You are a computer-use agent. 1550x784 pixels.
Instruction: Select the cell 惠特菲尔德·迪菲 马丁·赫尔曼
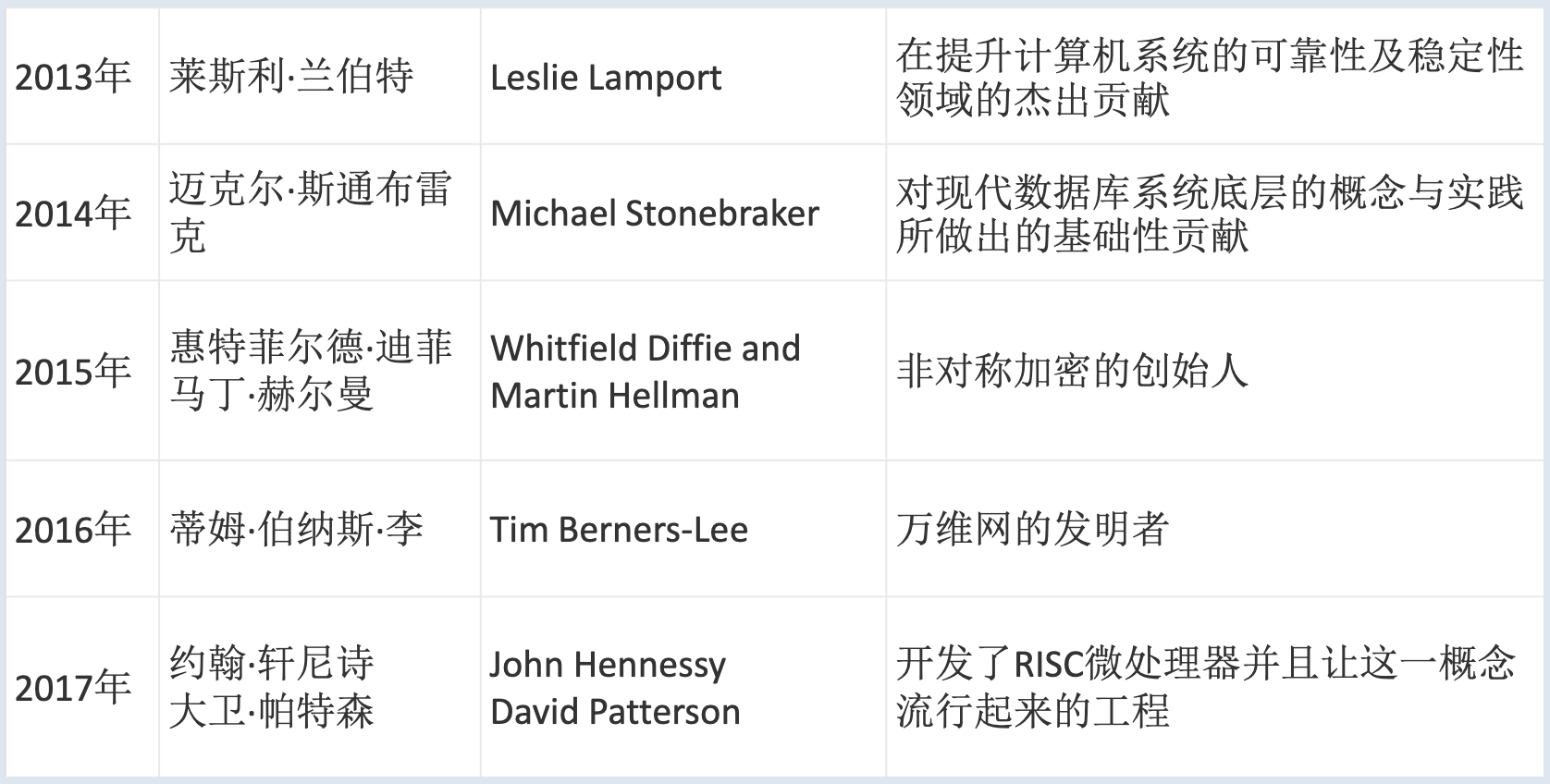point(320,371)
